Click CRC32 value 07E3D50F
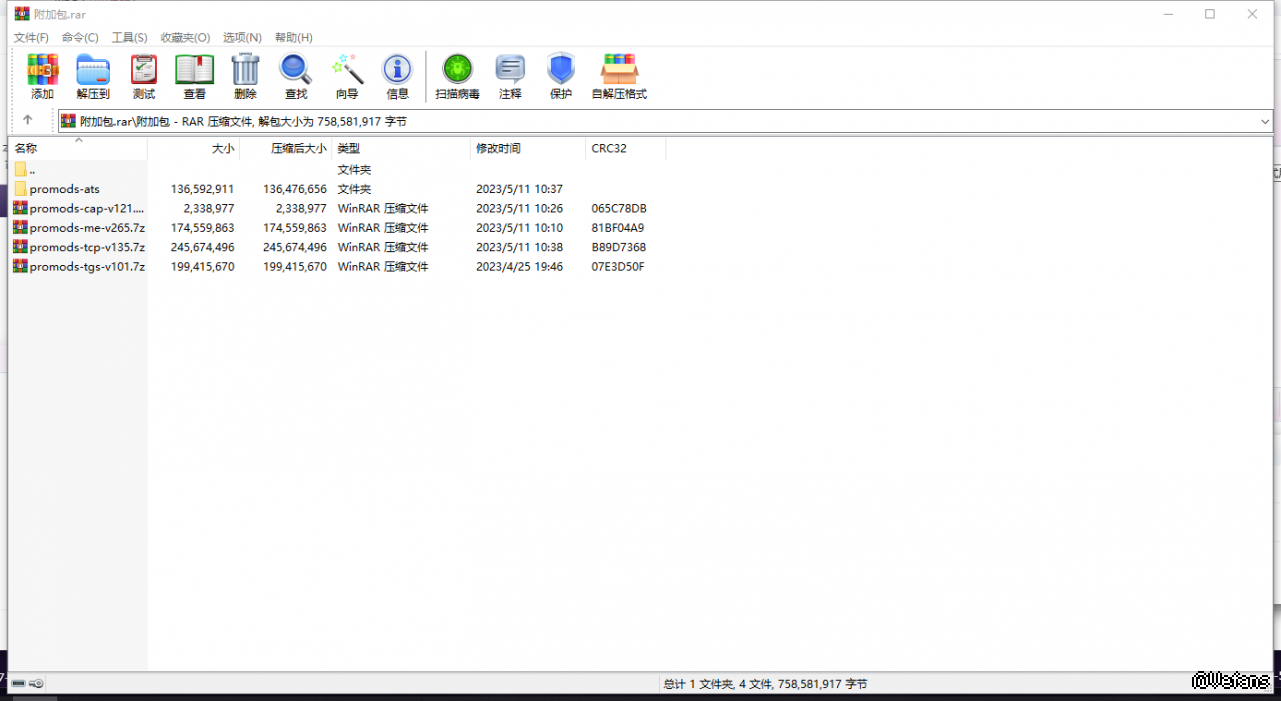 pos(618,266)
